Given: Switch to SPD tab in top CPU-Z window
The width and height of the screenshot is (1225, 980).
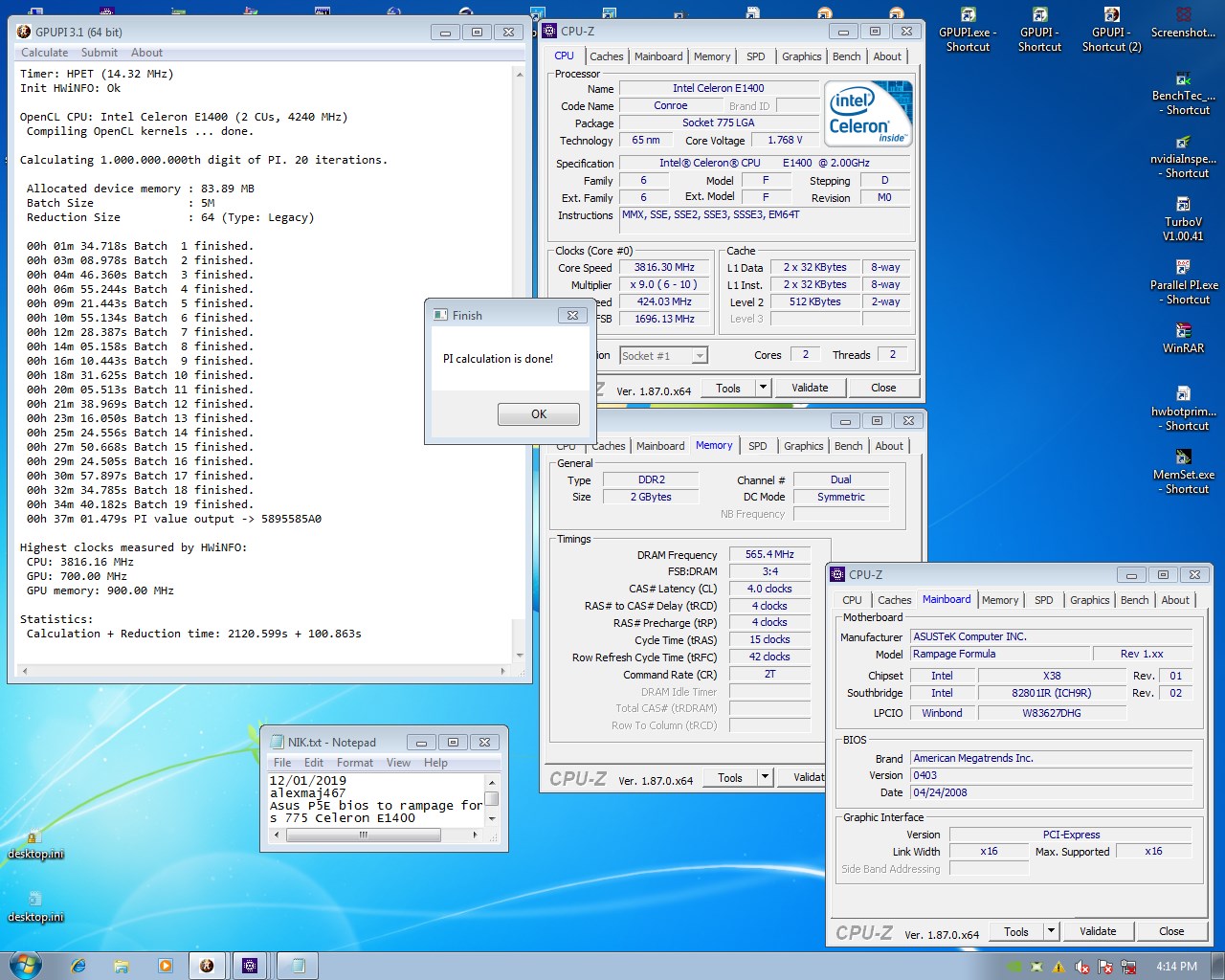Looking at the screenshot, I should tap(756, 56).
